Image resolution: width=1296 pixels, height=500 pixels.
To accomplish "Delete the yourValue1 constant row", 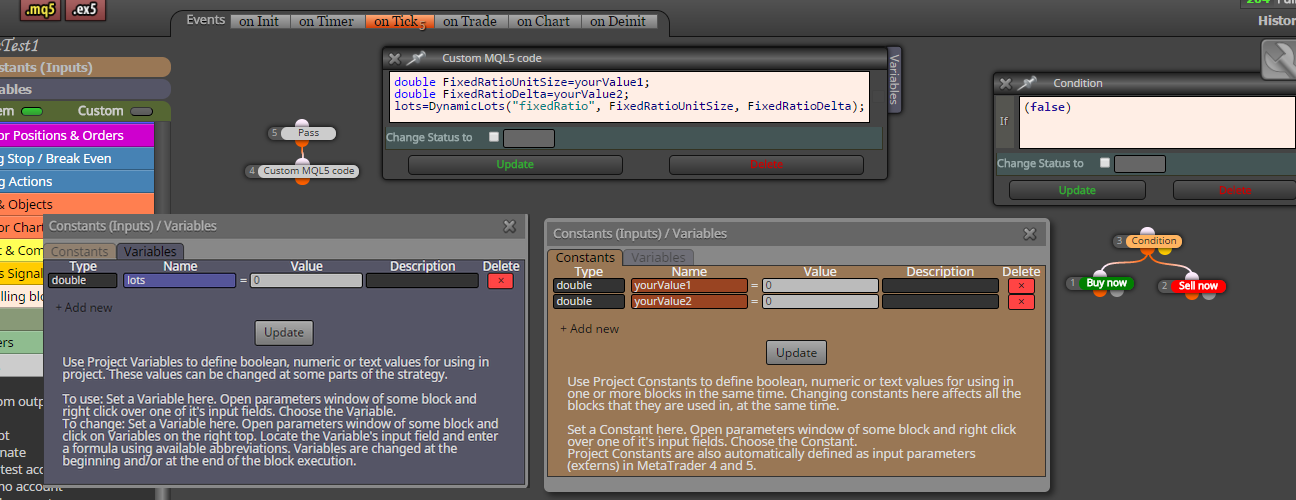I will coord(1021,286).
